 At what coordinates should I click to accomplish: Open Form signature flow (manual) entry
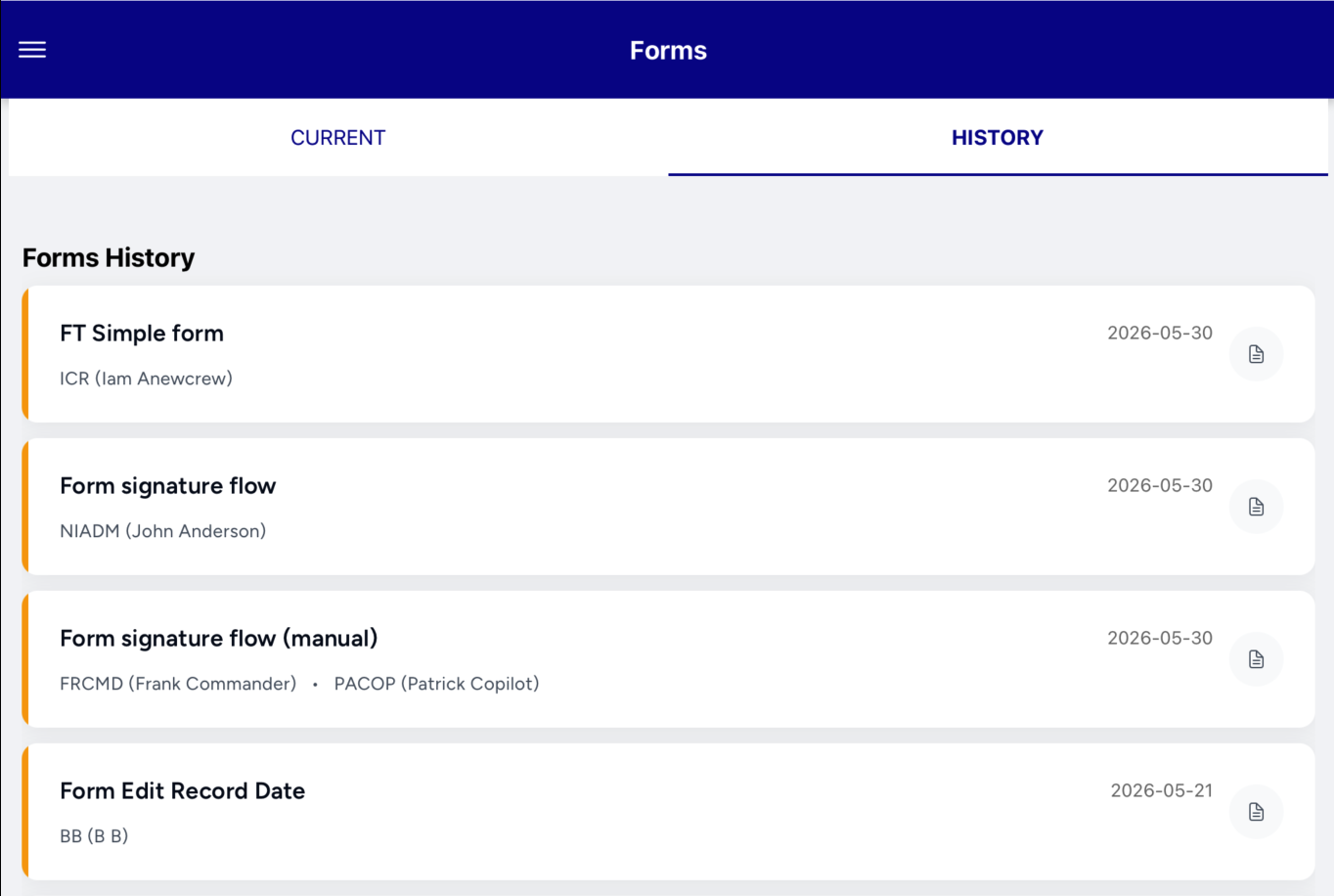(668, 659)
